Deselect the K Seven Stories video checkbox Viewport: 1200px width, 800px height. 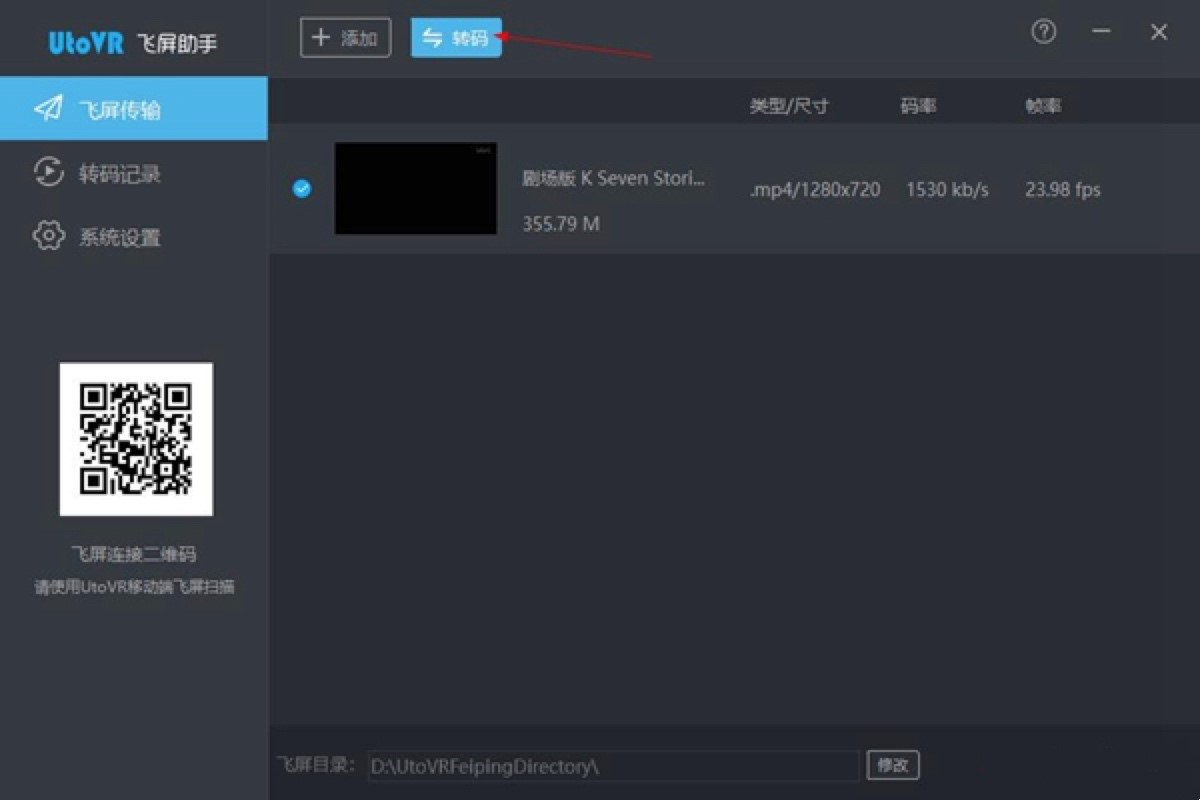(301, 189)
